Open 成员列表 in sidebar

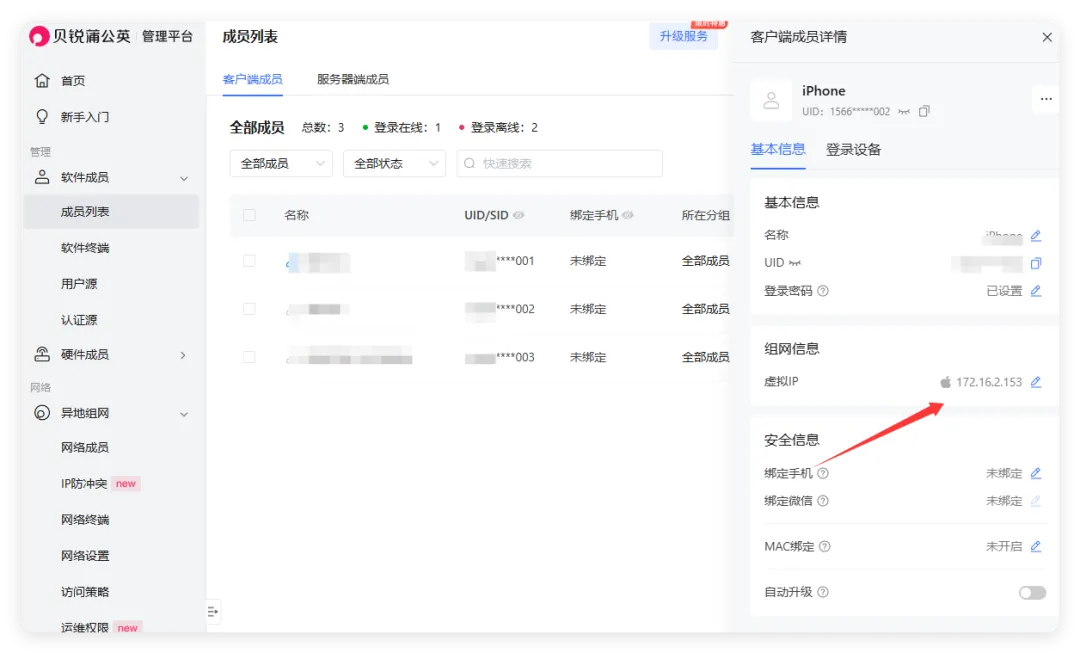click(x=111, y=211)
